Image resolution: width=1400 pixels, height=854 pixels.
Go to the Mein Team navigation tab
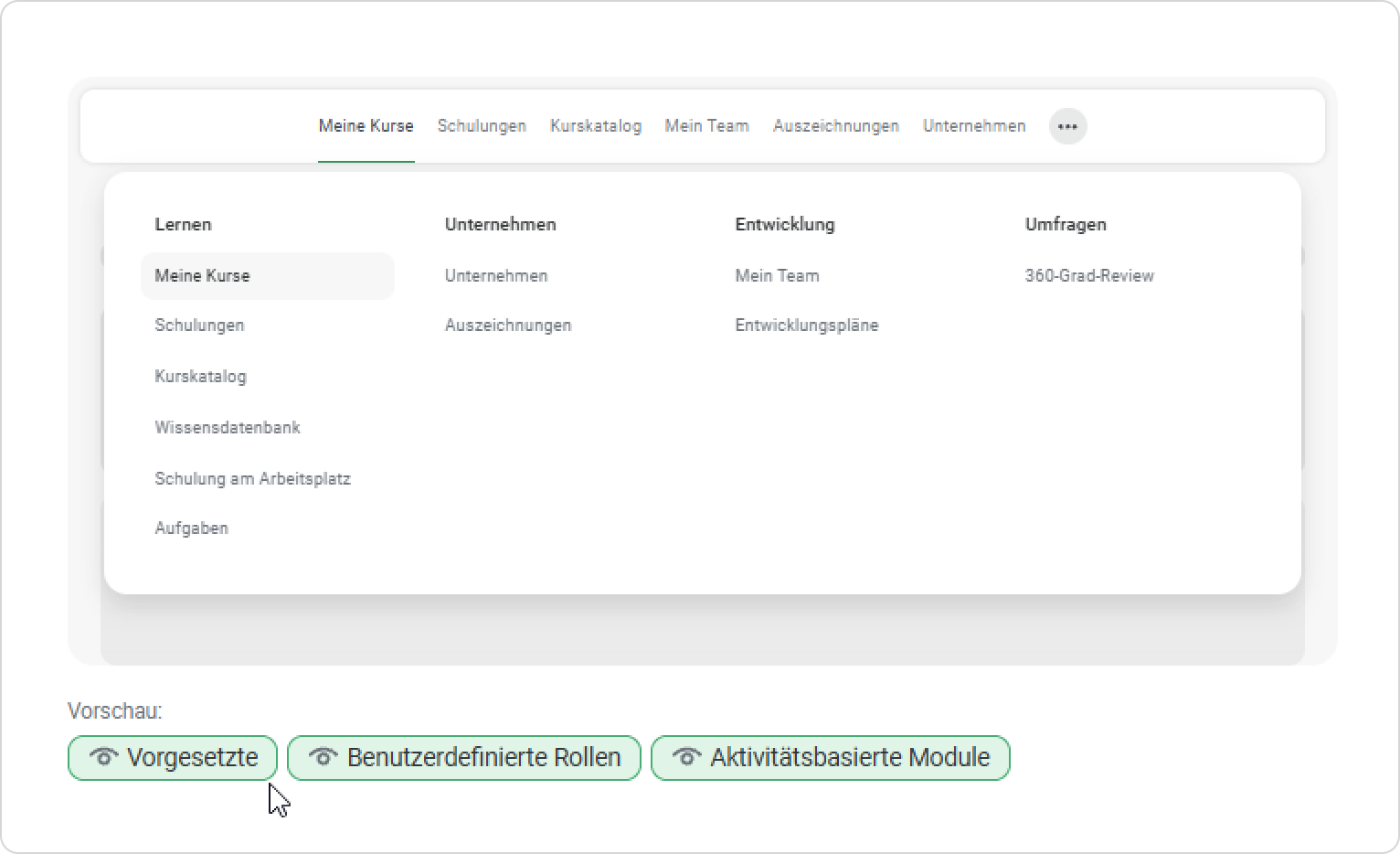706,126
